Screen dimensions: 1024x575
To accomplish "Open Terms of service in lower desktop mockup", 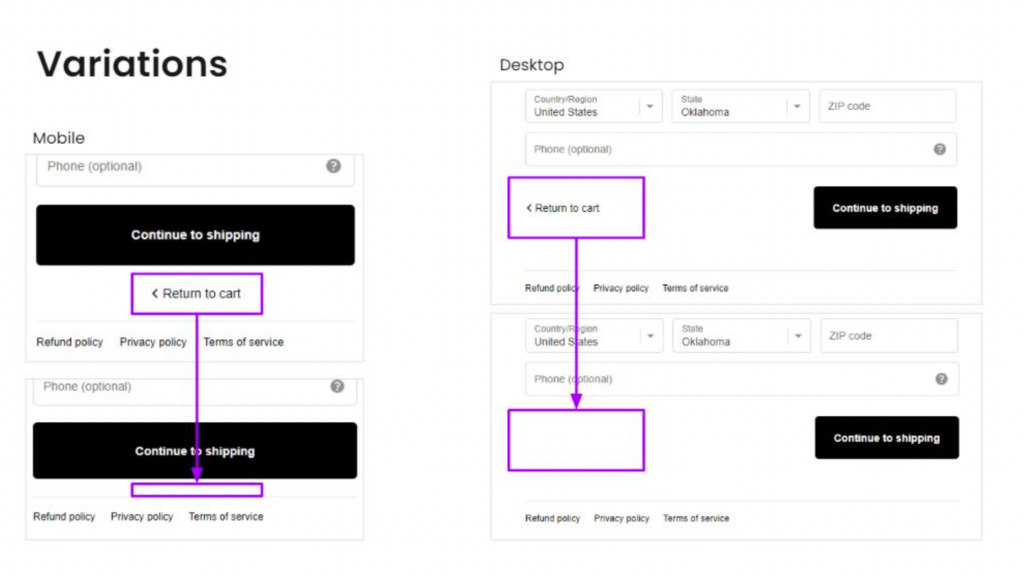I will coord(696,518).
